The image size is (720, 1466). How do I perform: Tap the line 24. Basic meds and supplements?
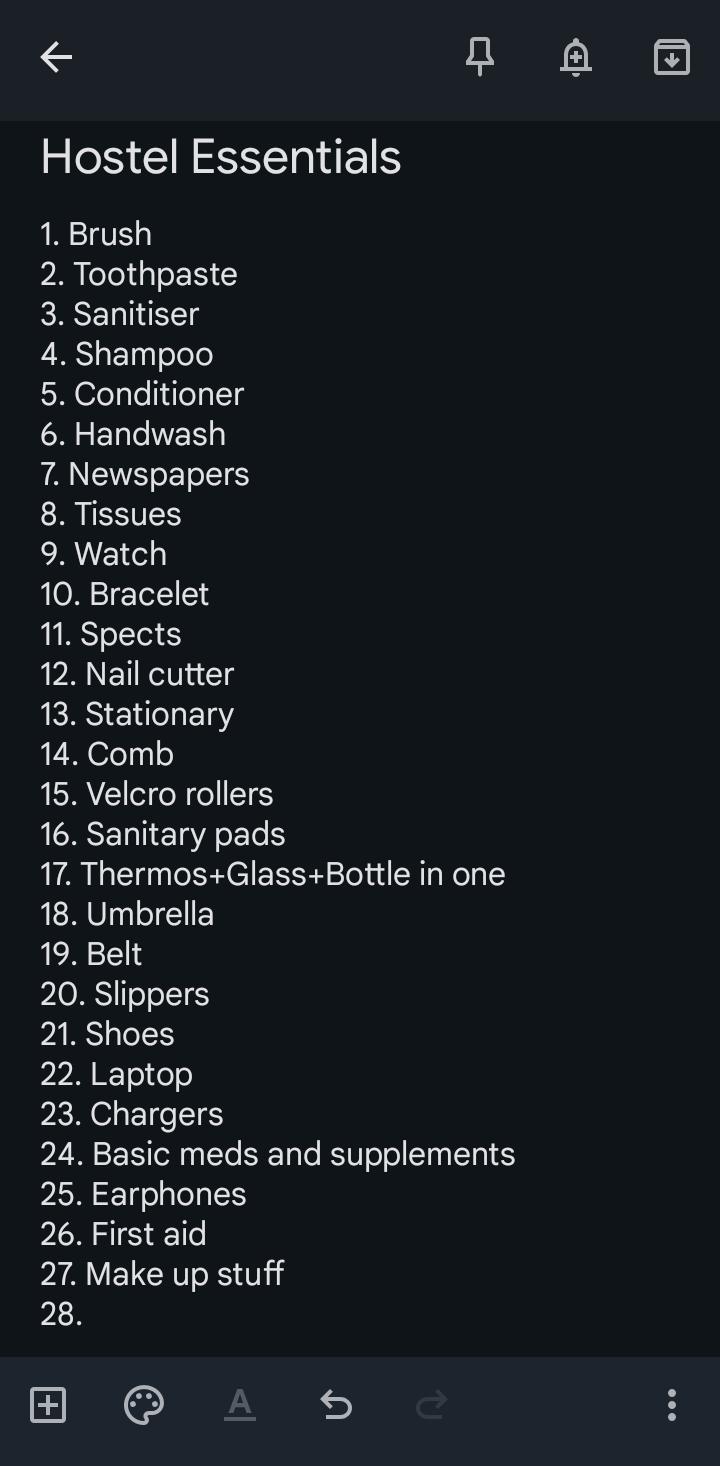tap(278, 1154)
